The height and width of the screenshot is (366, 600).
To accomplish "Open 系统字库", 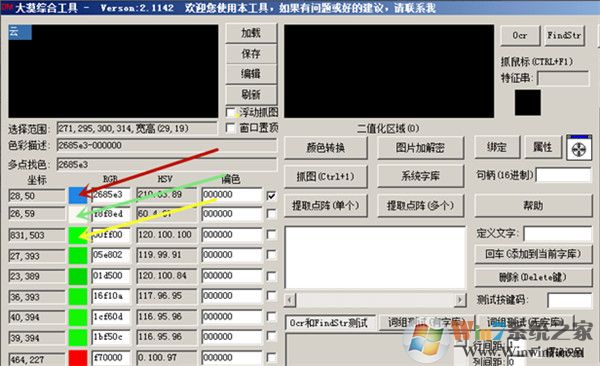I will pyautogui.click(x=420, y=176).
